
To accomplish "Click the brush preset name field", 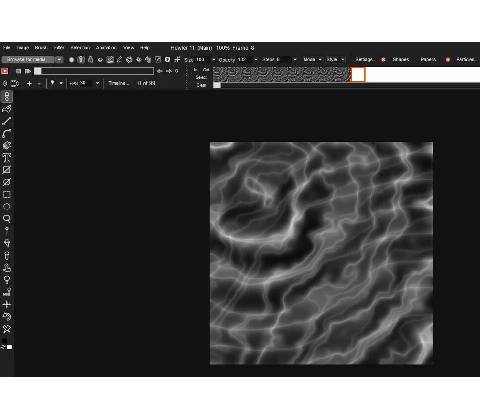I will [x=28, y=60].
